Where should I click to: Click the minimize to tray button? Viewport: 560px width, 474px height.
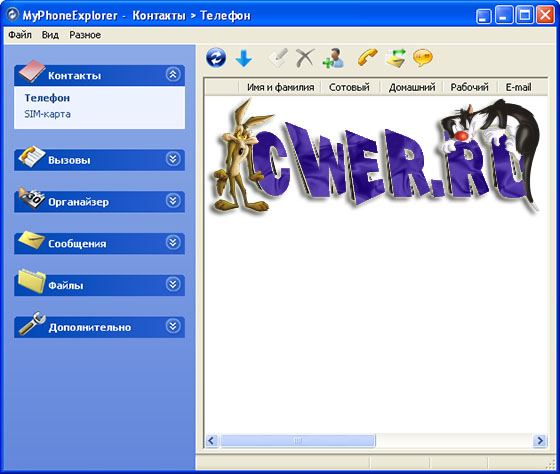coord(484,16)
